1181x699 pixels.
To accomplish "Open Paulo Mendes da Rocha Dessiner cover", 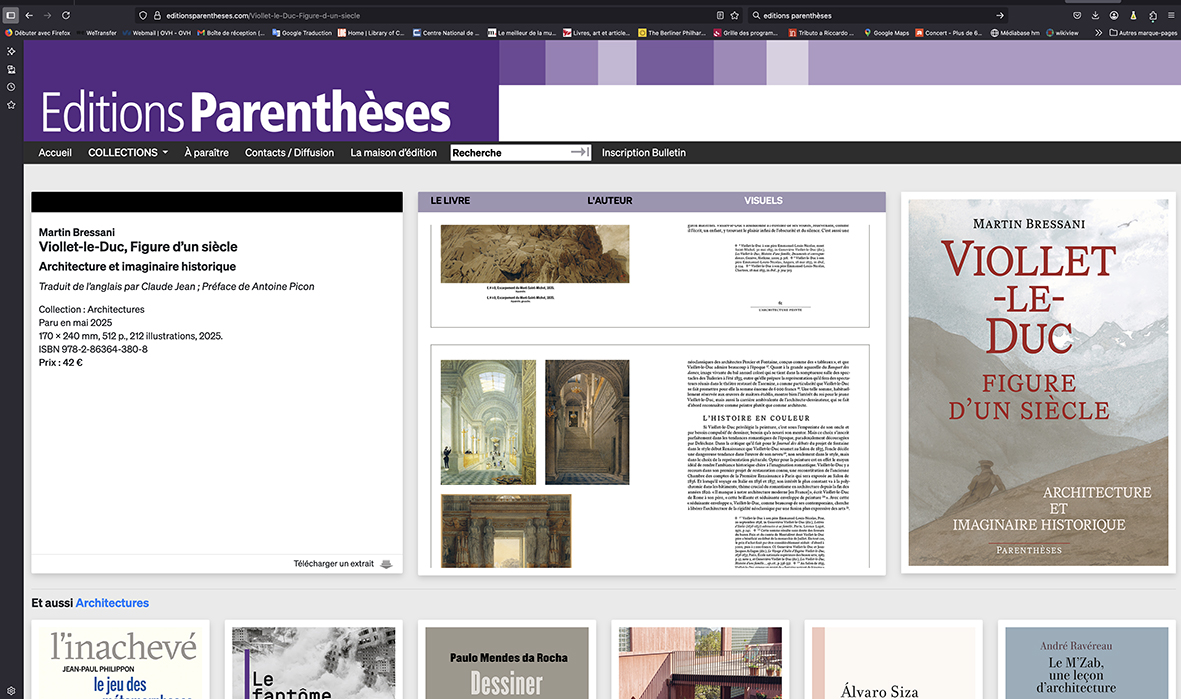I will click(x=507, y=663).
